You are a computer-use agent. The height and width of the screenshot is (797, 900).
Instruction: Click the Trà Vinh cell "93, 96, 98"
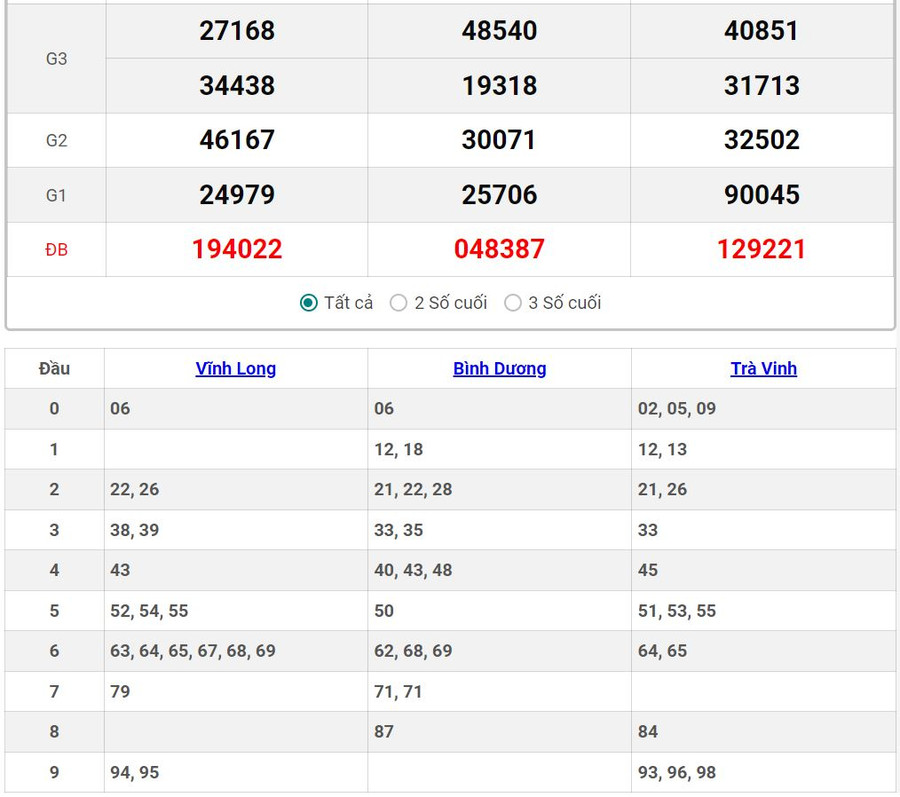677,772
